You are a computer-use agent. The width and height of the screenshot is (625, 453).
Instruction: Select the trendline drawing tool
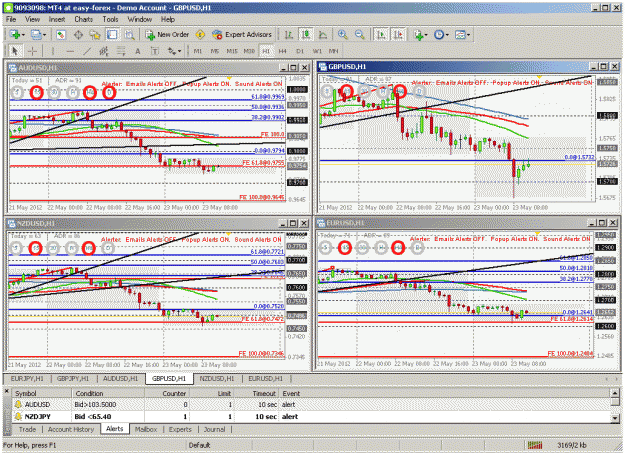point(87,51)
